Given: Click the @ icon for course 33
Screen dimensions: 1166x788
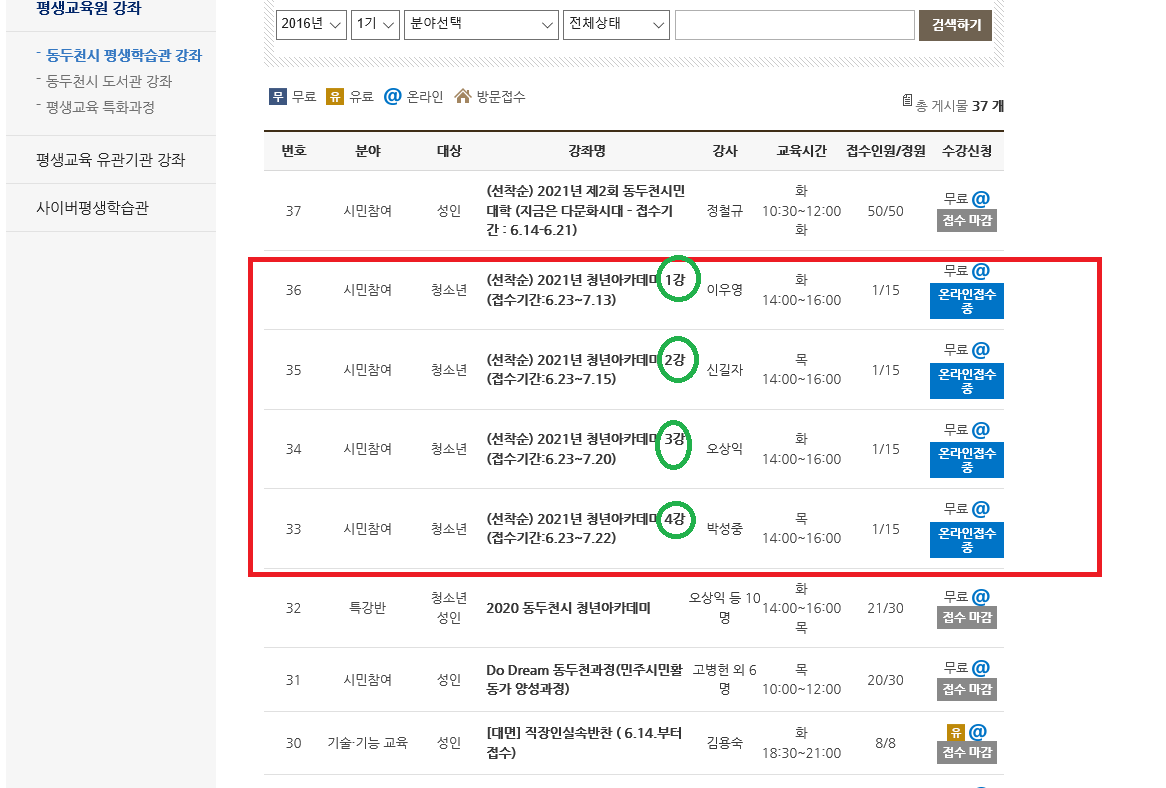Looking at the screenshot, I should (x=981, y=509).
